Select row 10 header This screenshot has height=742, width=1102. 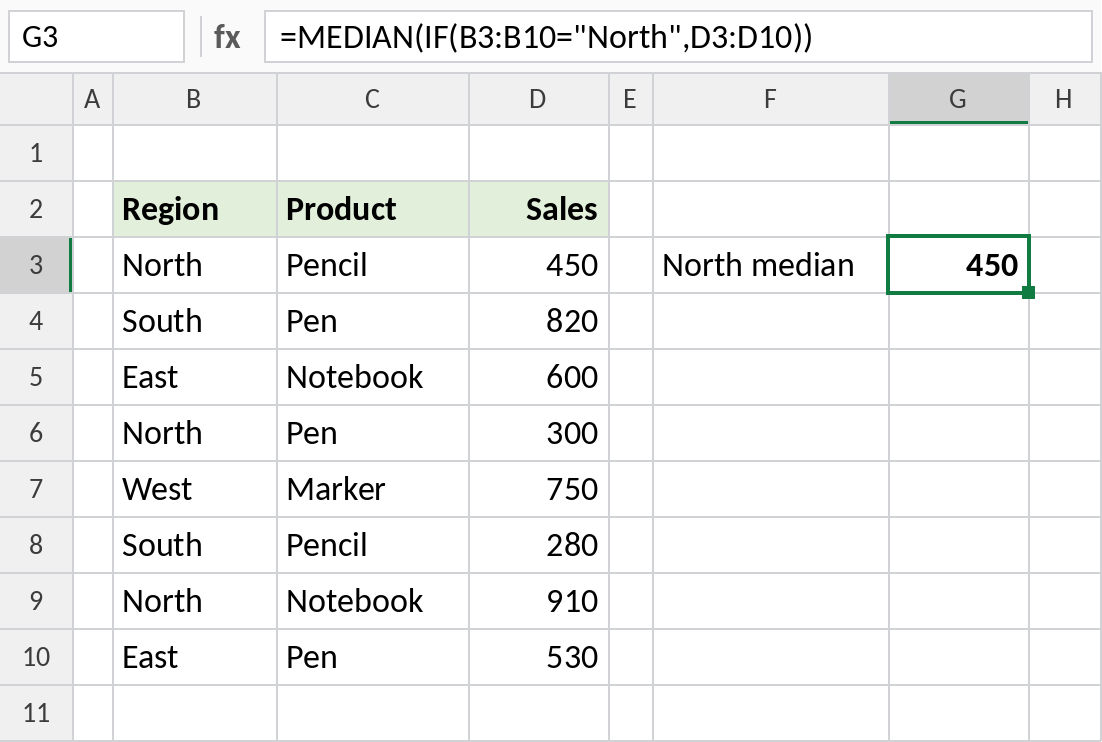pos(36,657)
